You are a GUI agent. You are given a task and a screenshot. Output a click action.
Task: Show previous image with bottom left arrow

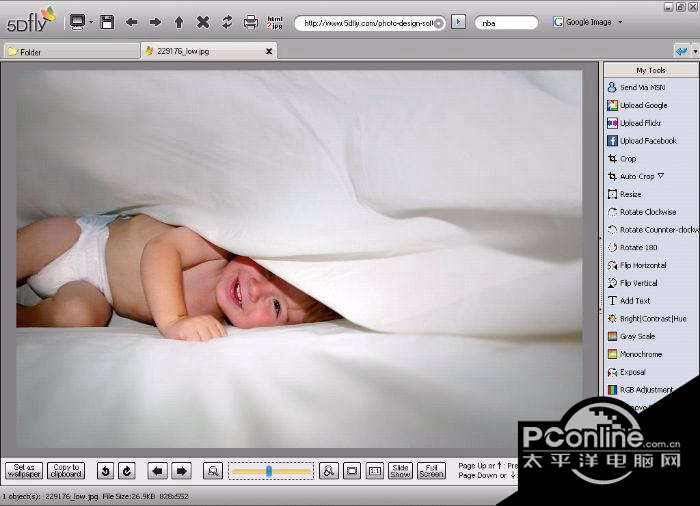click(158, 471)
